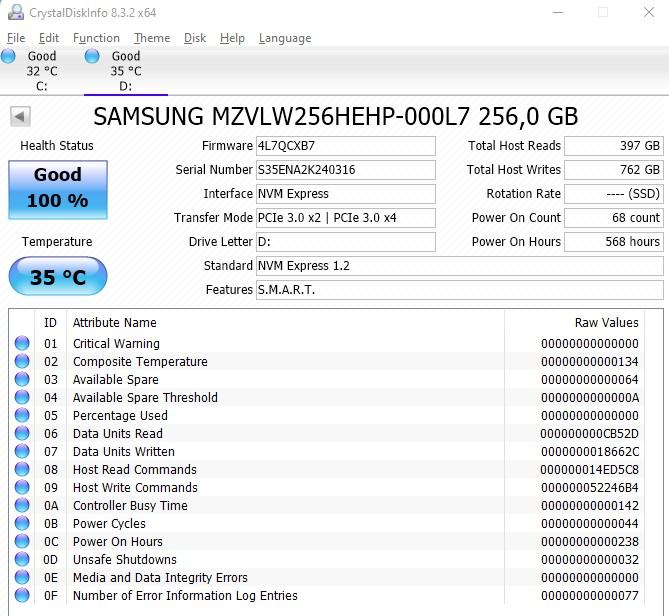Click the Drive Letter field D:
Screen dimensions: 669x616
click(346, 242)
